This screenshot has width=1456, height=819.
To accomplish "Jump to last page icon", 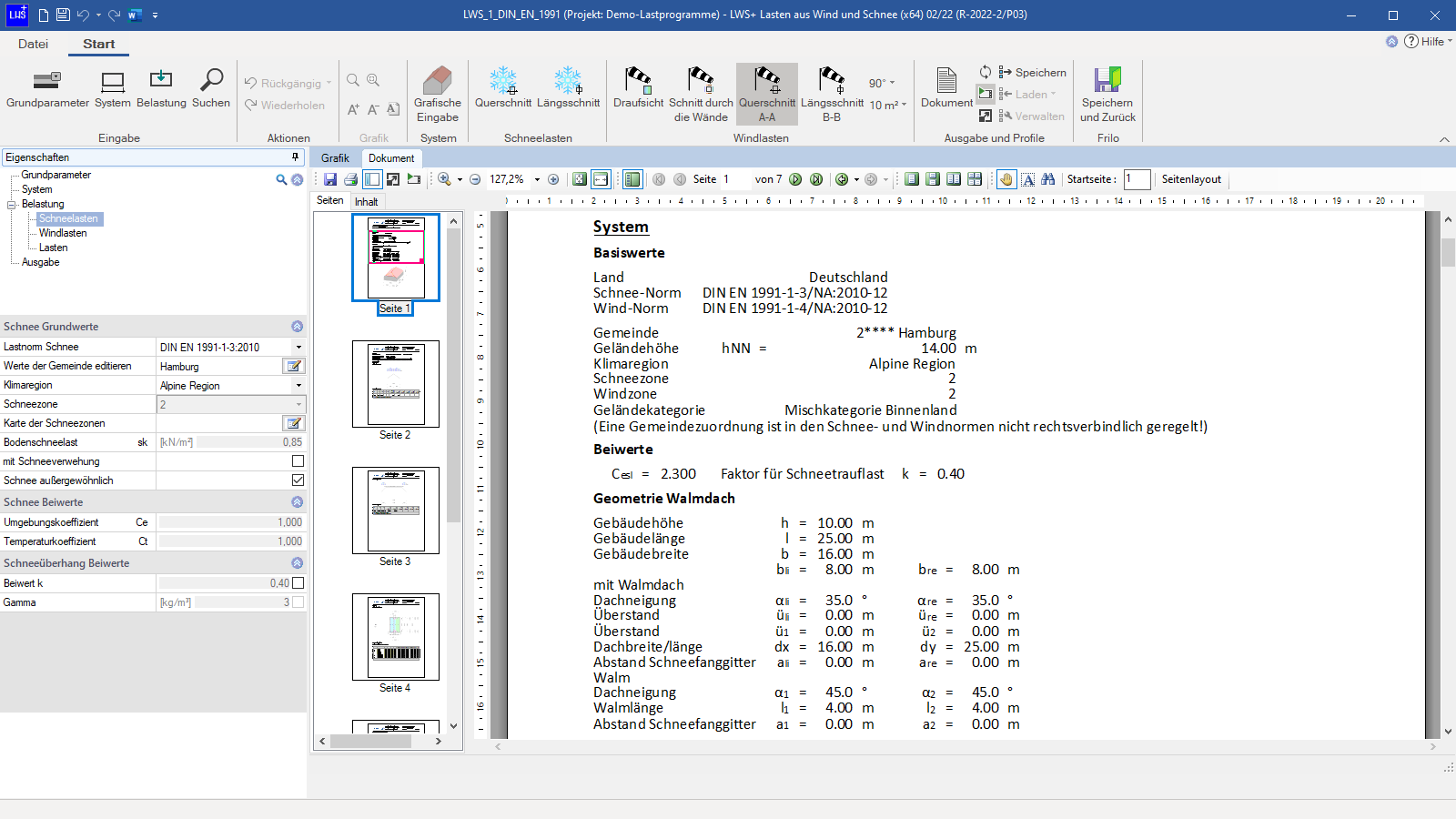I will pyautogui.click(x=816, y=179).
